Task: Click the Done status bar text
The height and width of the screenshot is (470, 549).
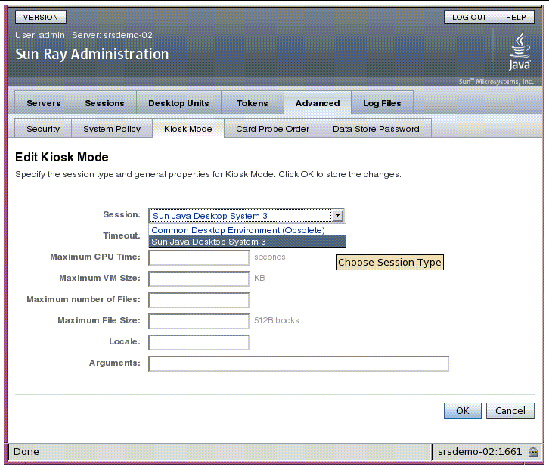Action: coord(26,452)
